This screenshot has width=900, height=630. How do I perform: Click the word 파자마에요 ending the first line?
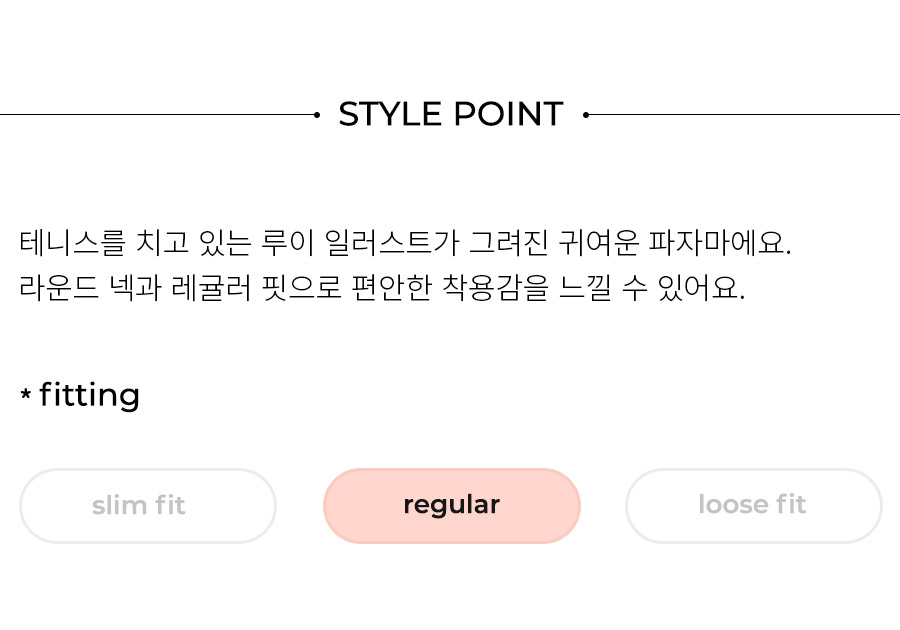coord(720,242)
